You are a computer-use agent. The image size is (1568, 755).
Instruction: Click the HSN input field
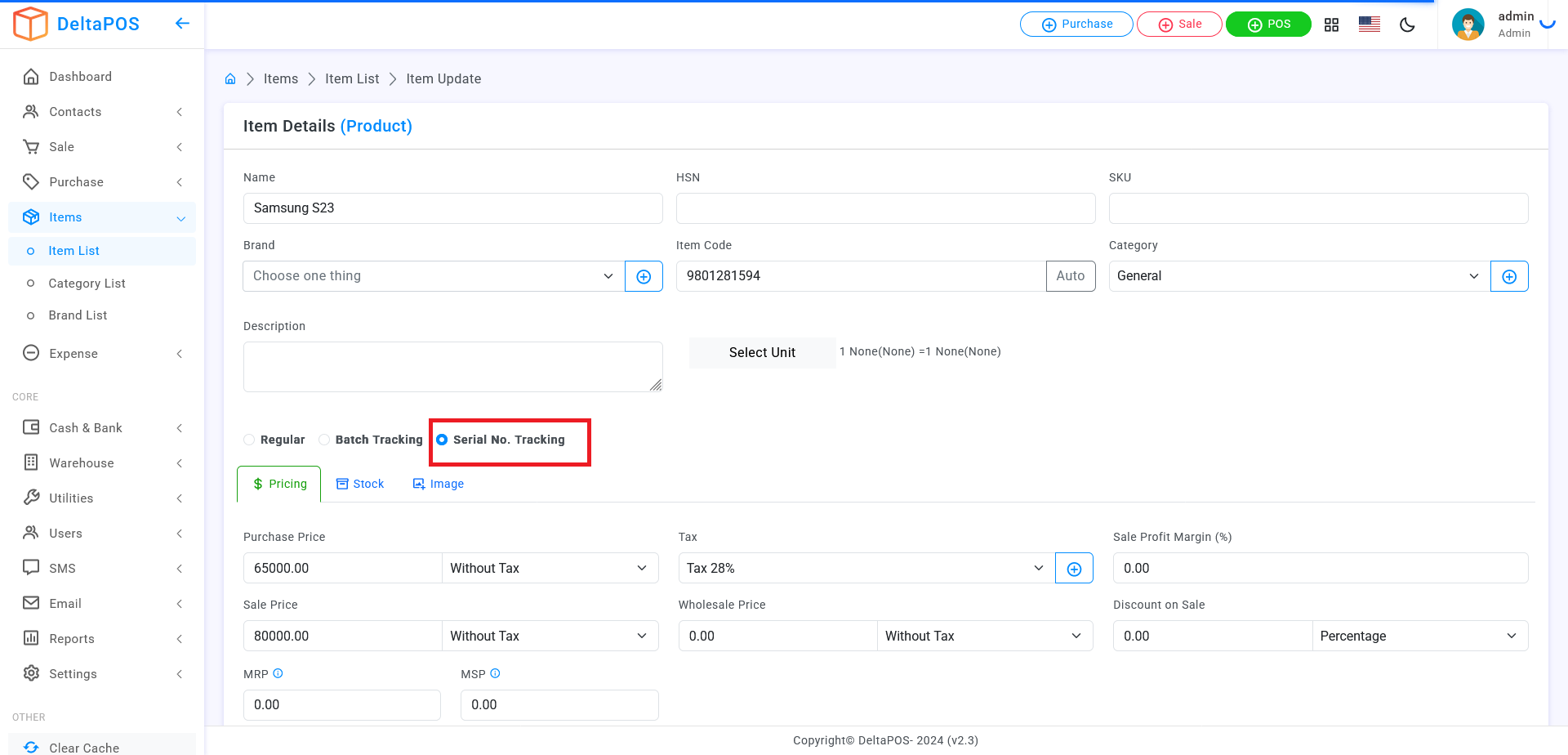coord(886,208)
